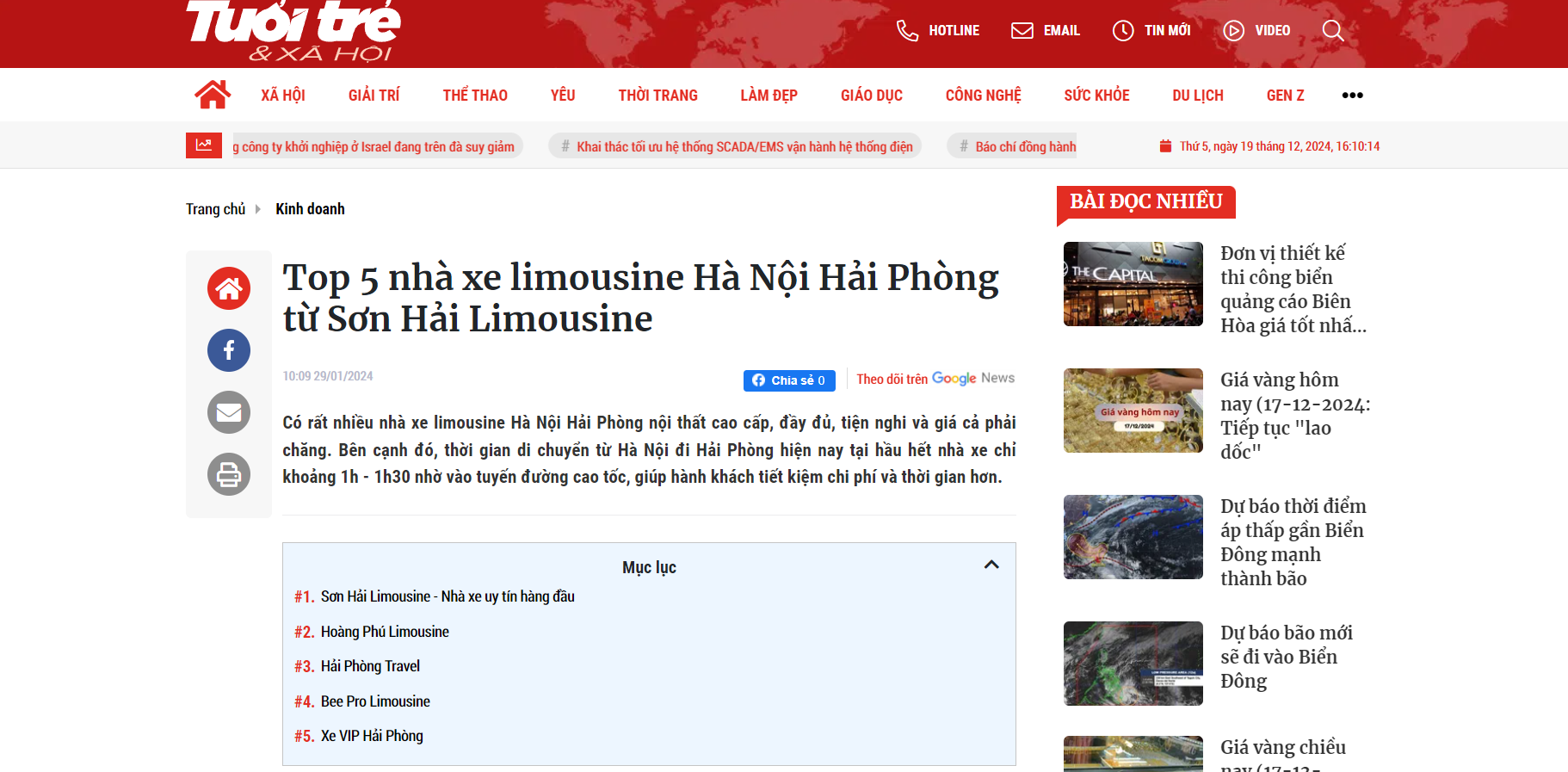Open the XÃ HỘI menu
The height and width of the screenshot is (772, 1568).
(x=283, y=96)
